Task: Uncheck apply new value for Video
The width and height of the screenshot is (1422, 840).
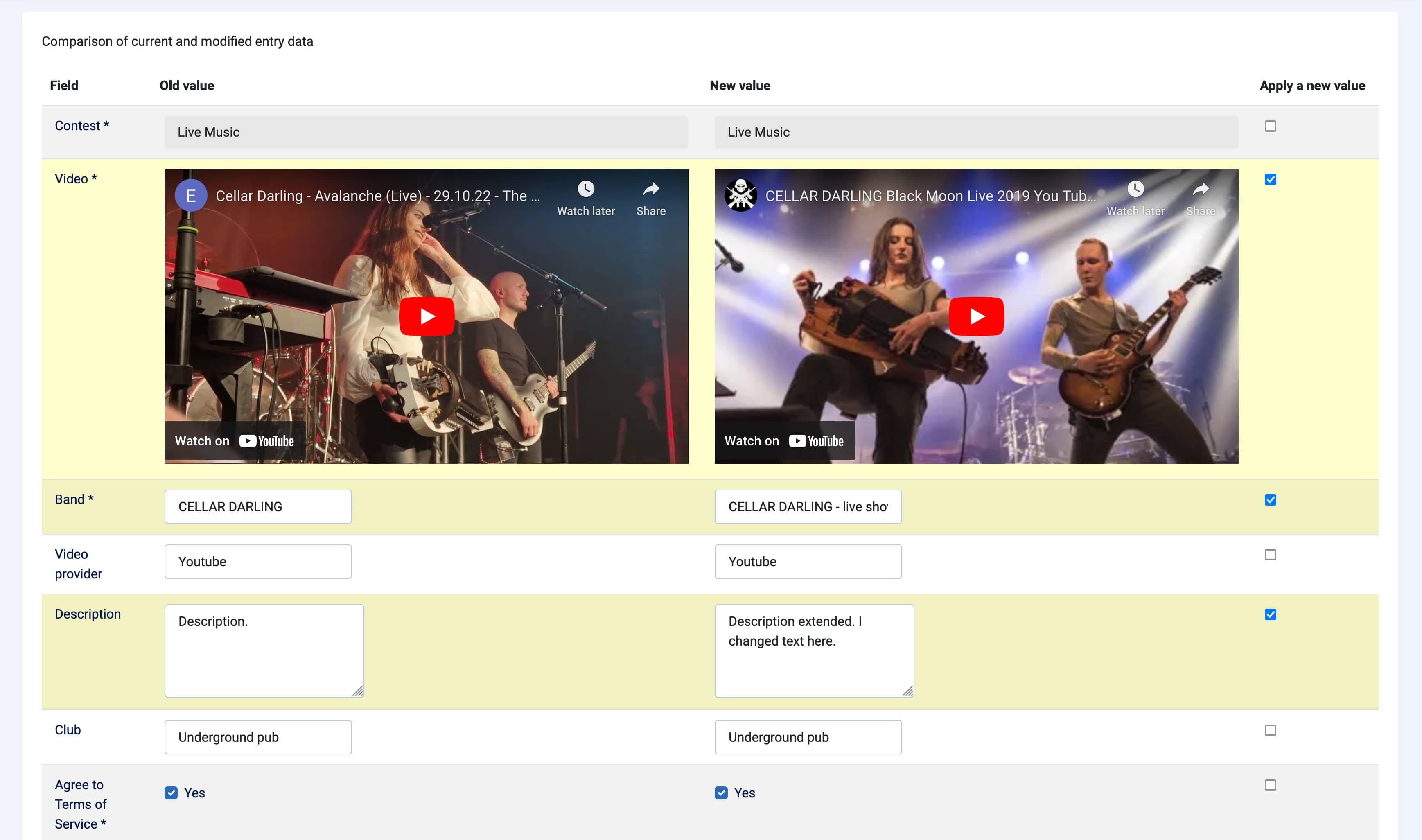Action: click(x=1271, y=179)
